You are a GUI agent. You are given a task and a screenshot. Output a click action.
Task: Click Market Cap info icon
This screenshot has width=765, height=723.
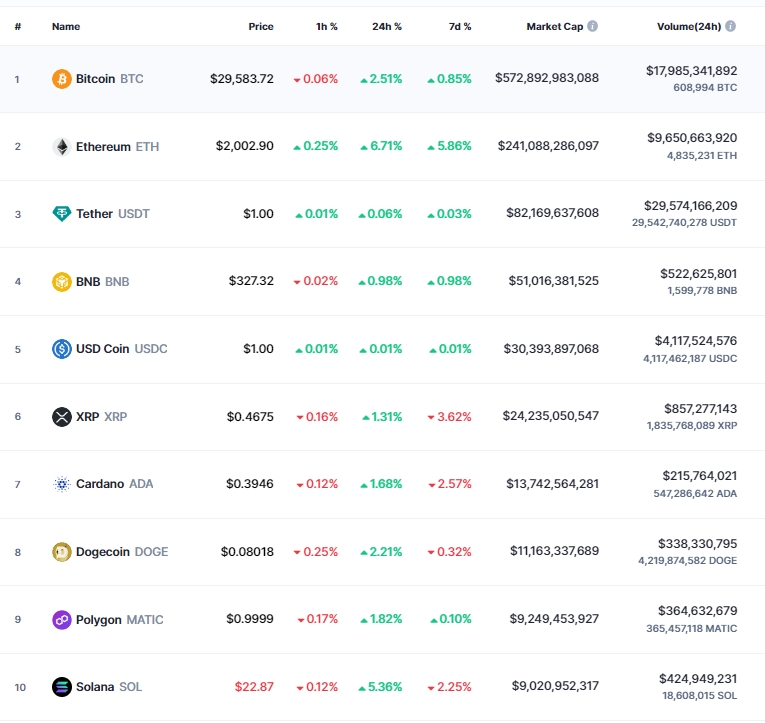coord(593,26)
